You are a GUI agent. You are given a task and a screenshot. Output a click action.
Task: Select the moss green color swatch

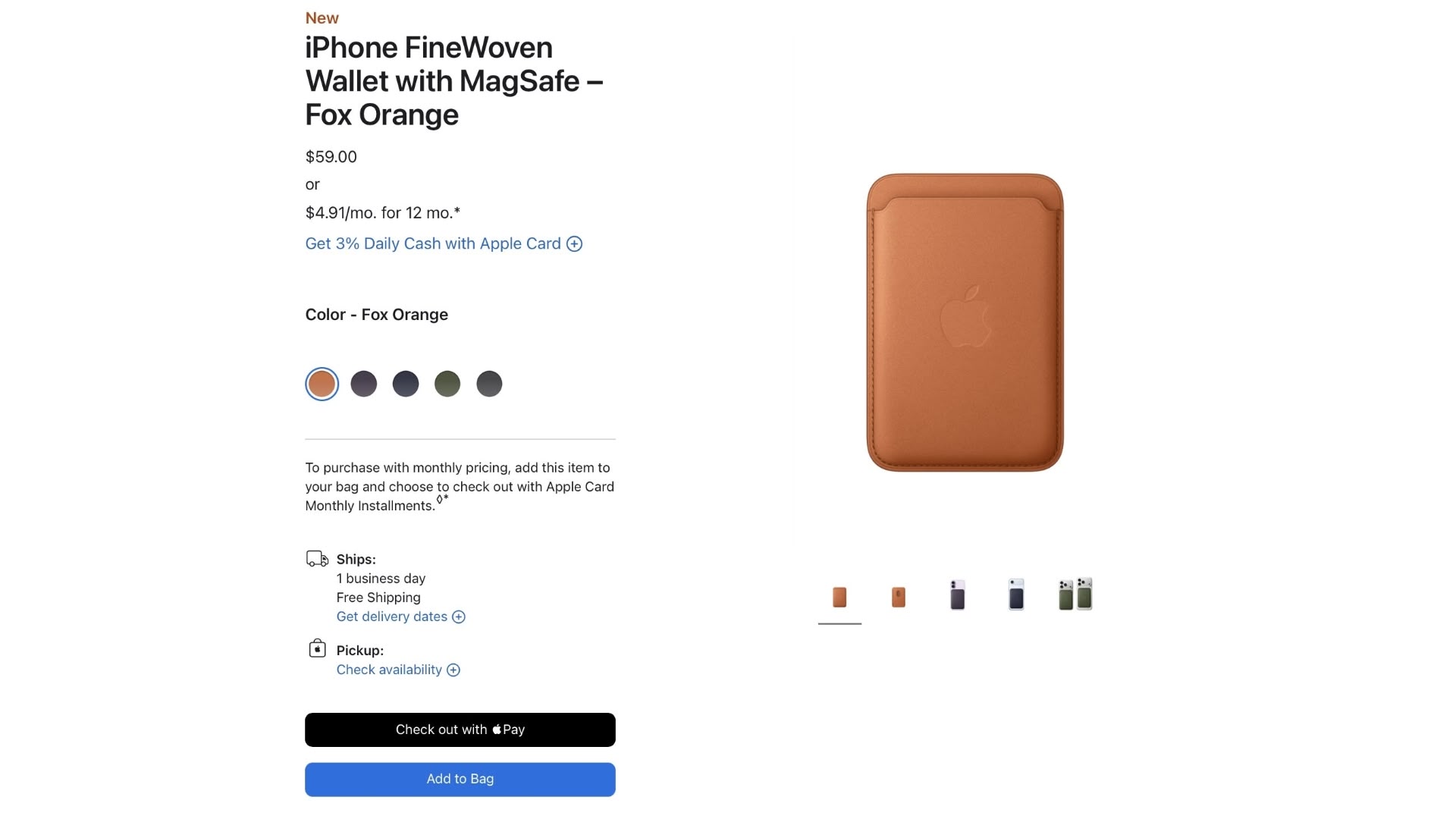(447, 384)
